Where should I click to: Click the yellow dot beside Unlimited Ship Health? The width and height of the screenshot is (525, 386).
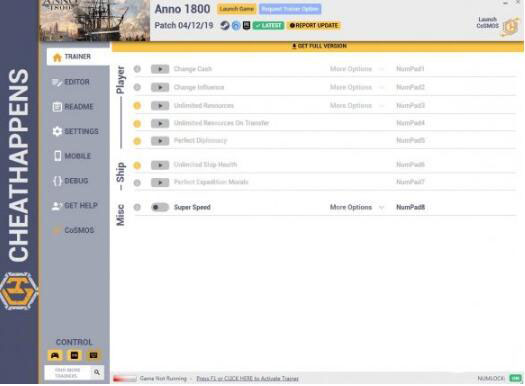click(137, 165)
